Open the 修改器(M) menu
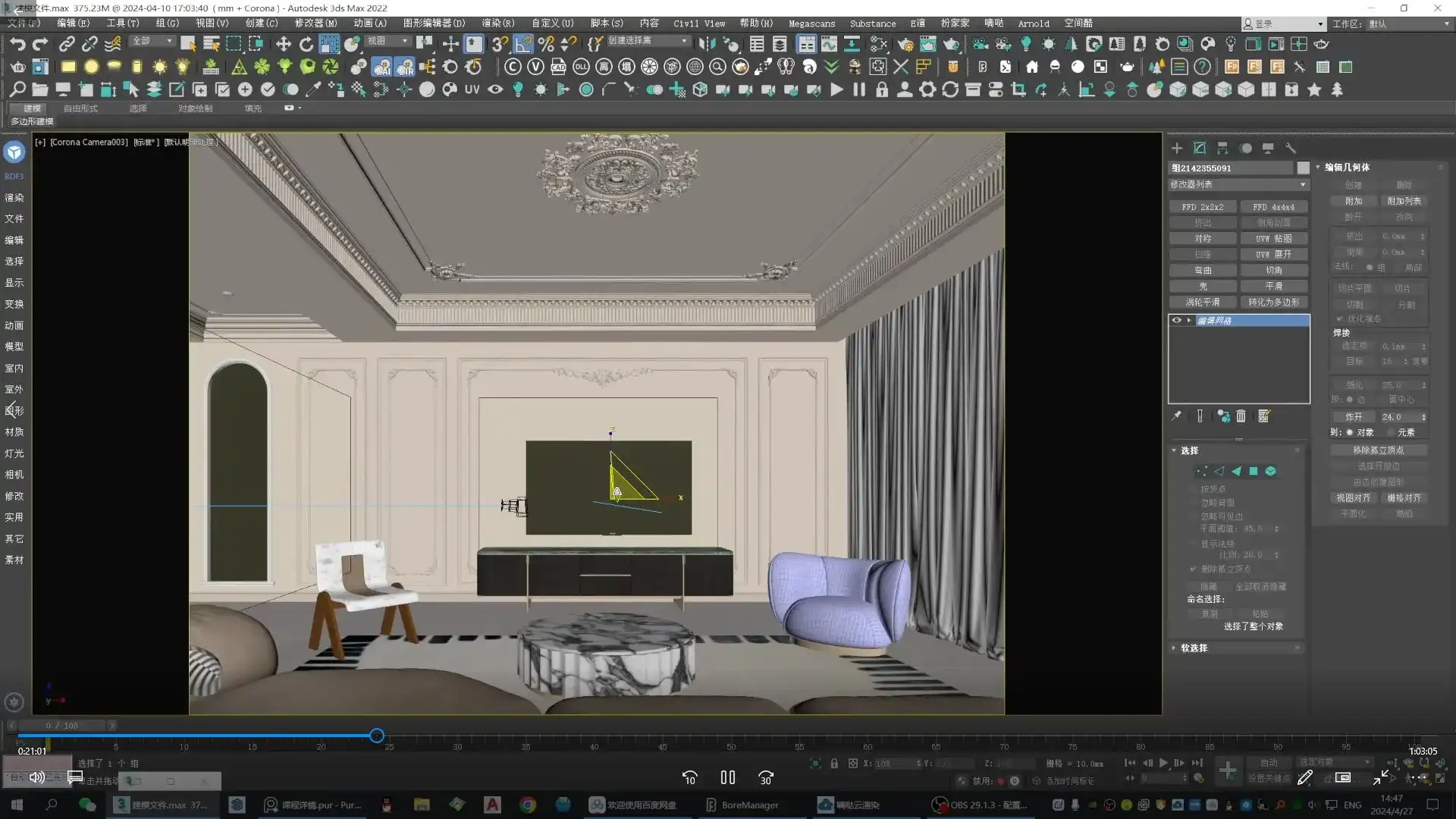1456x819 pixels. tap(315, 24)
